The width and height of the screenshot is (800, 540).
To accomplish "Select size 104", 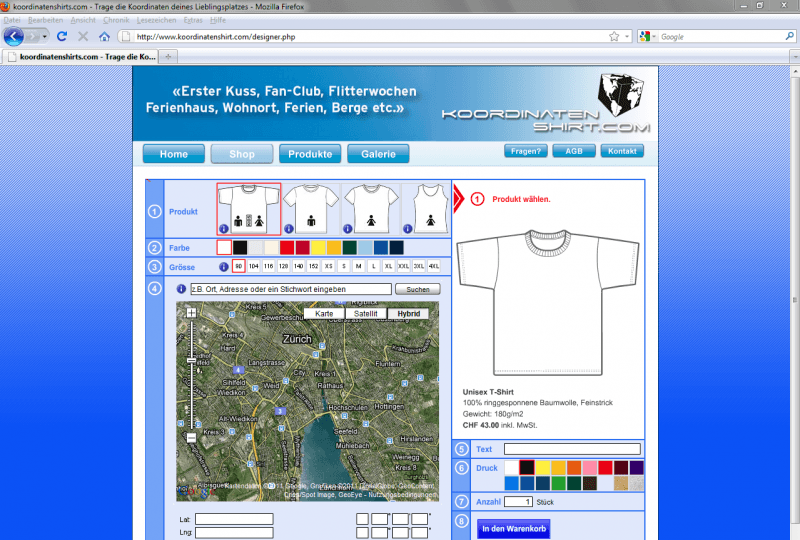I will [253, 267].
